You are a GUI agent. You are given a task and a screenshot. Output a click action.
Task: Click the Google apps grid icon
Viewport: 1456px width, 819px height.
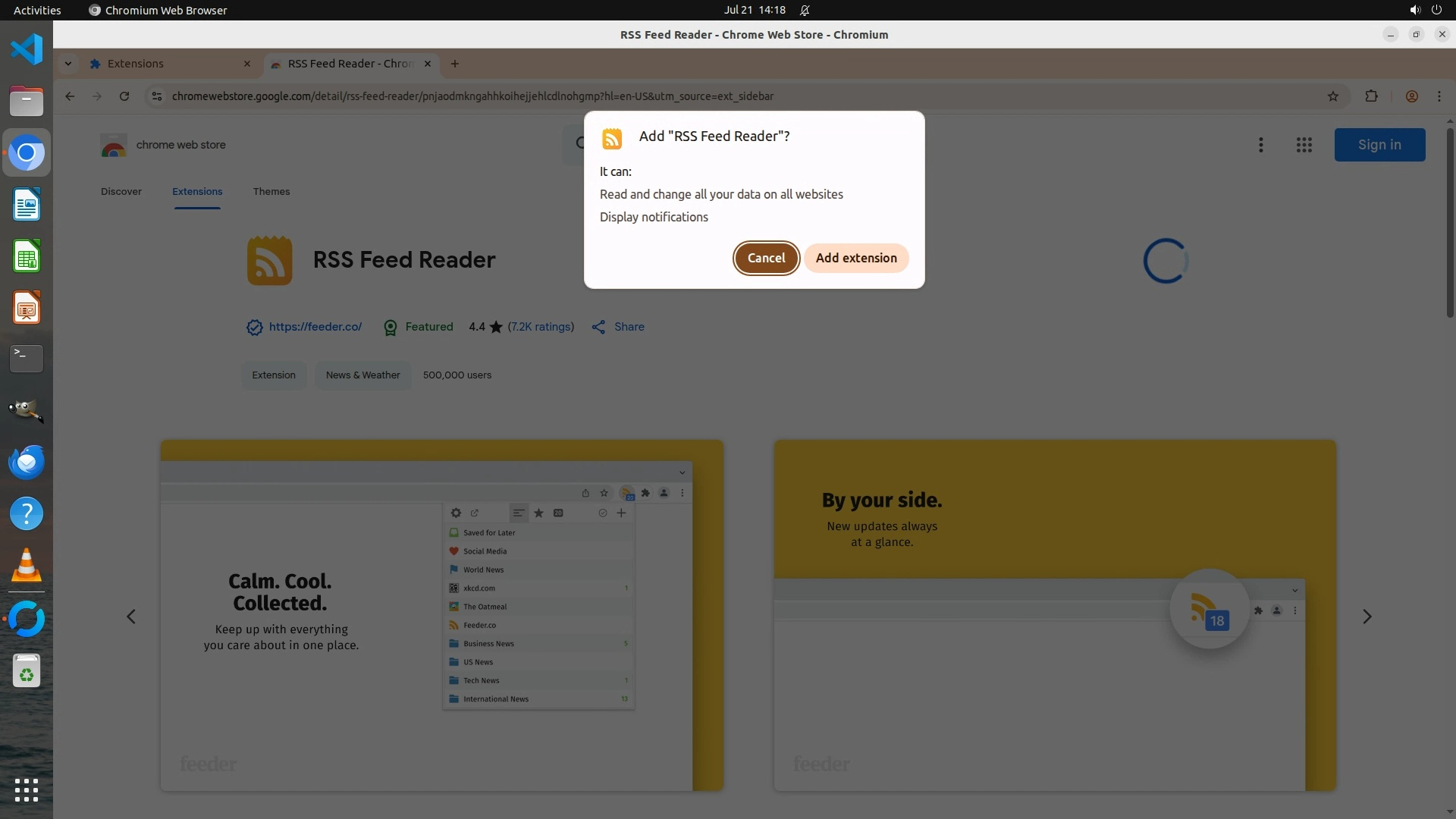pos(1304,145)
